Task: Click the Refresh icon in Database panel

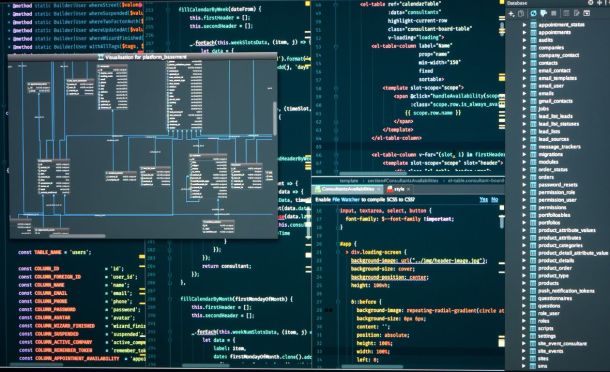Action: pos(533,14)
